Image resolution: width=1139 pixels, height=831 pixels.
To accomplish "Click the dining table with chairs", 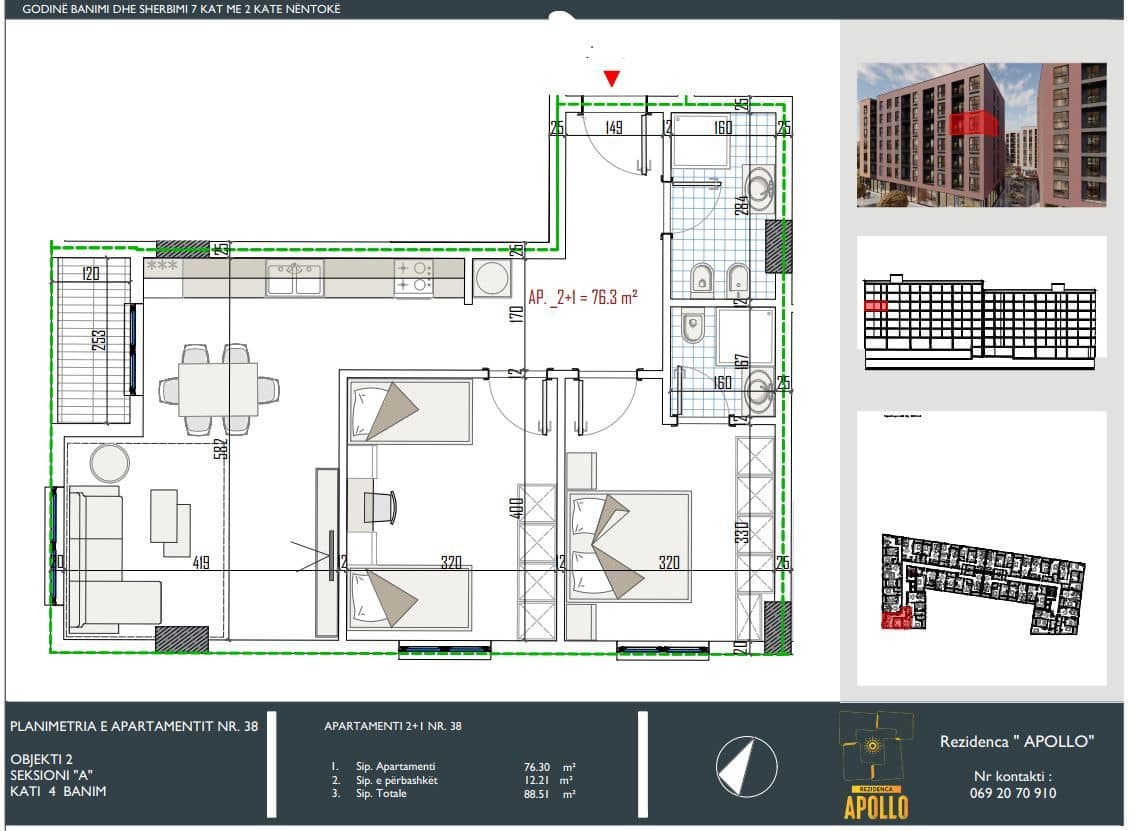I will click(218, 389).
